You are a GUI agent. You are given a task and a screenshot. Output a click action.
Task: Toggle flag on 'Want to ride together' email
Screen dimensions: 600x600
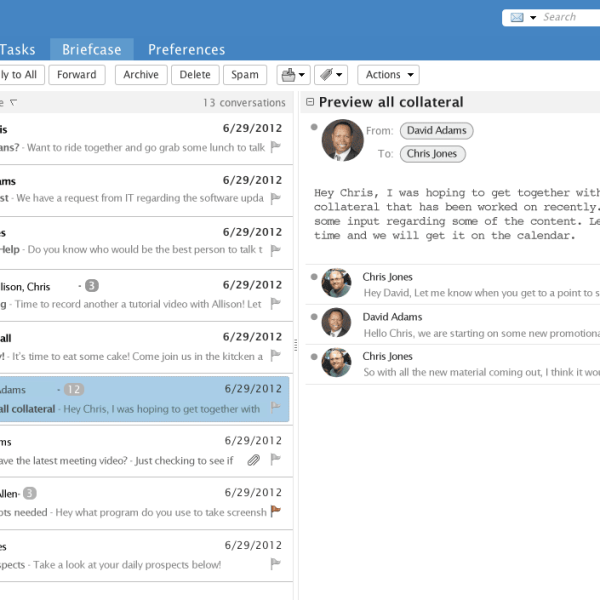[276, 147]
